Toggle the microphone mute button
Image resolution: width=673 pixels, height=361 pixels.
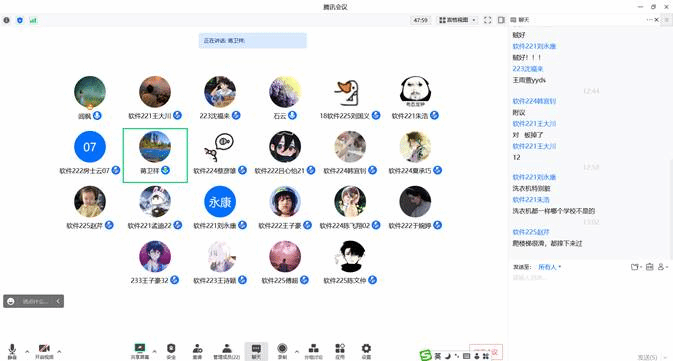point(12,351)
